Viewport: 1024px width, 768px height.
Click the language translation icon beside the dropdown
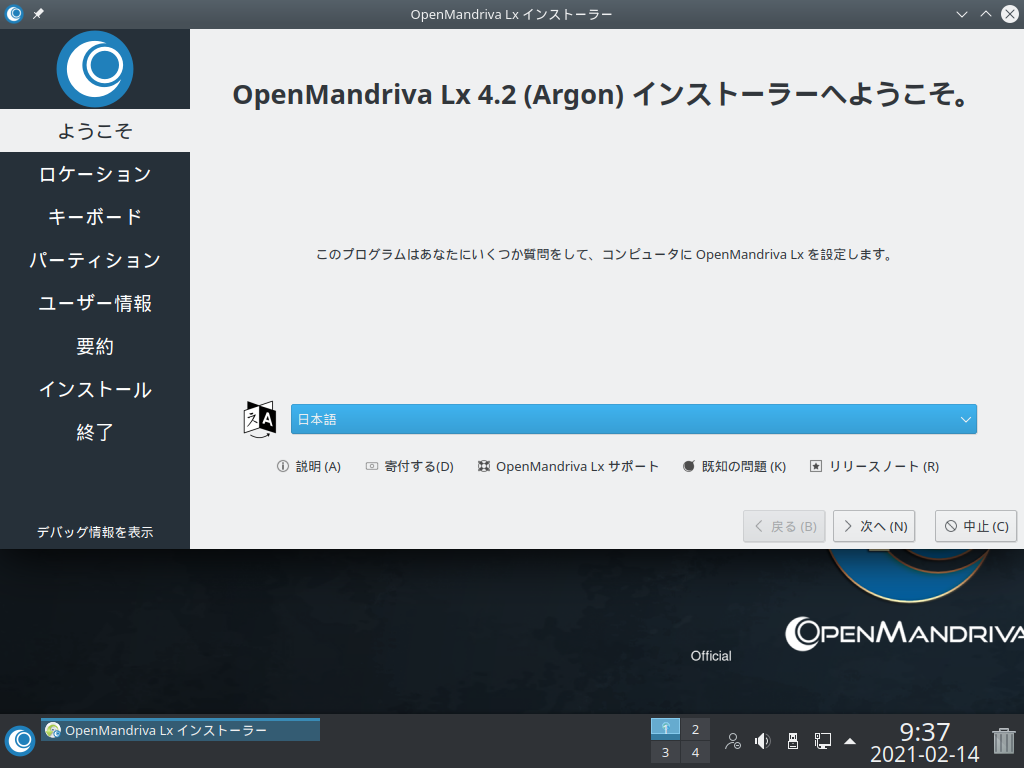pyautogui.click(x=259, y=419)
